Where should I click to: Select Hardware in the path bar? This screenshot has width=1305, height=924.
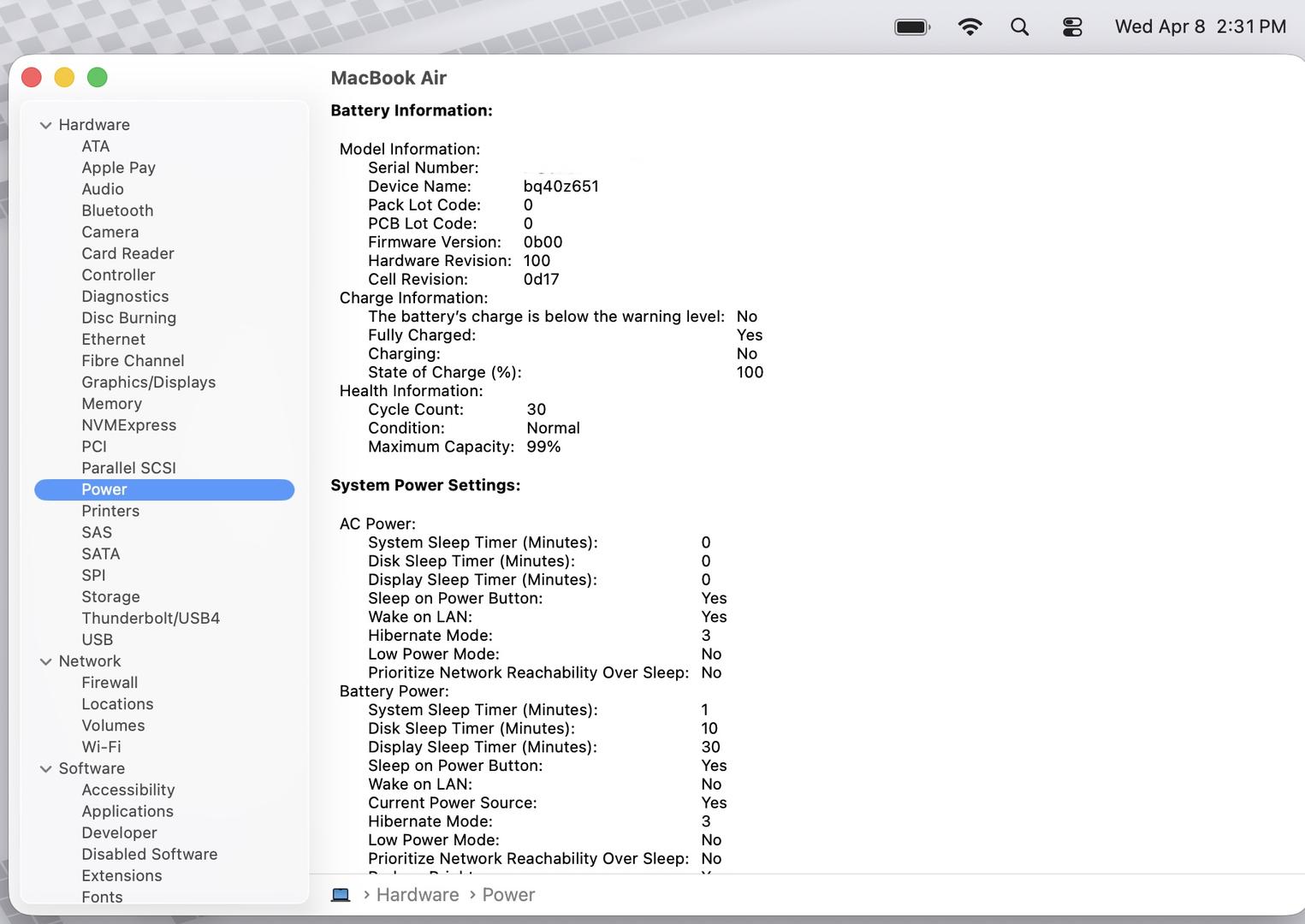coord(418,895)
